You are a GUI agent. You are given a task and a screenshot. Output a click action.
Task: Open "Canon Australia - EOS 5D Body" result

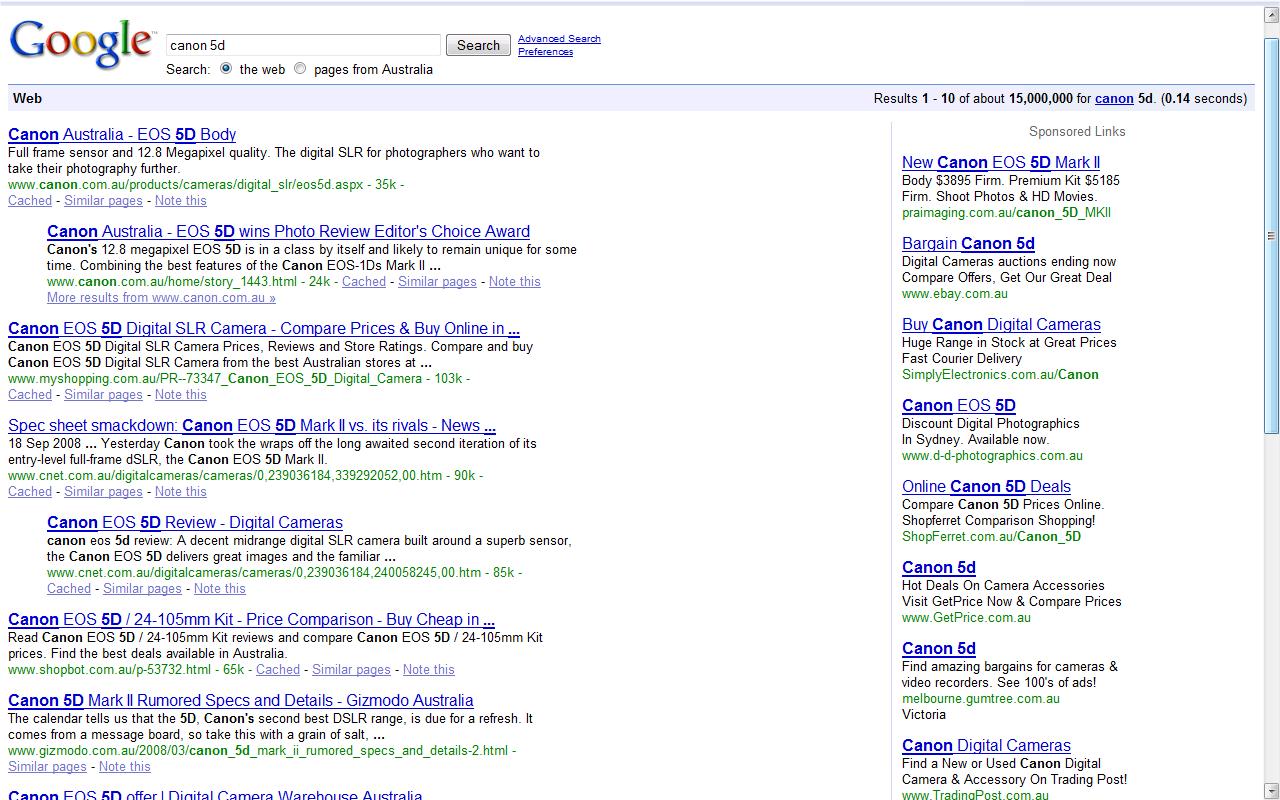click(x=122, y=134)
